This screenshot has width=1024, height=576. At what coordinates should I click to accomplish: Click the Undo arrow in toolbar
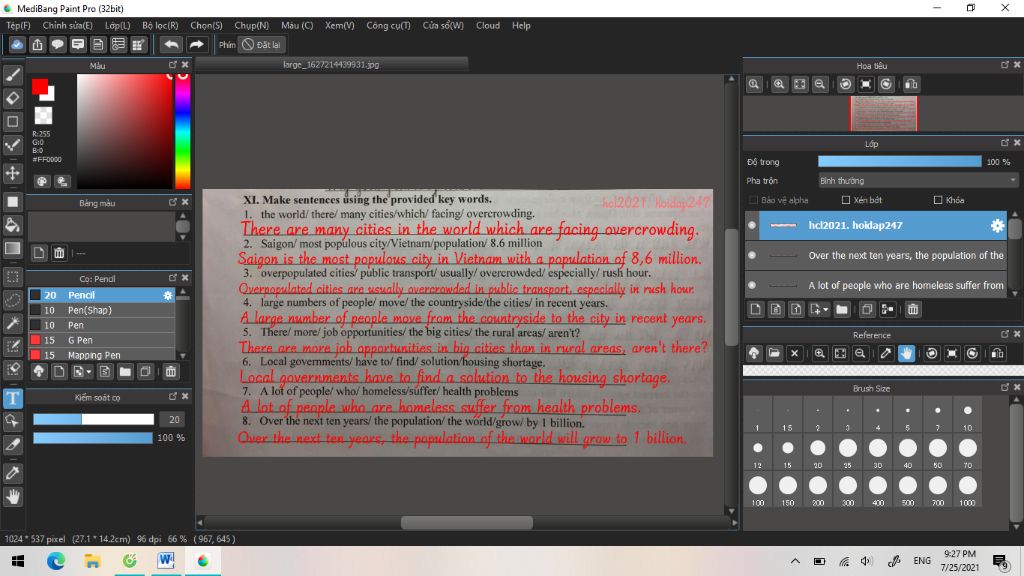(172, 45)
